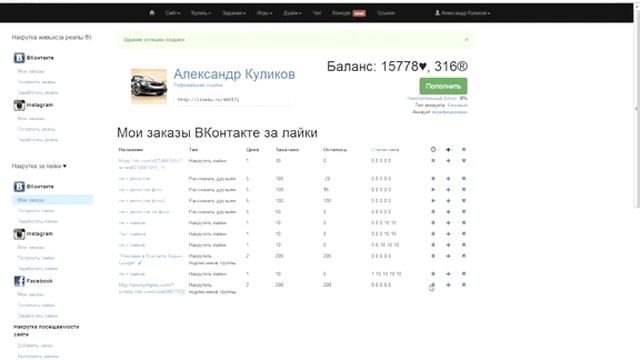This screenshot has width=640, height=360.
Task: Delete order with stats 0 0 10 10 10
Action: 464,245
